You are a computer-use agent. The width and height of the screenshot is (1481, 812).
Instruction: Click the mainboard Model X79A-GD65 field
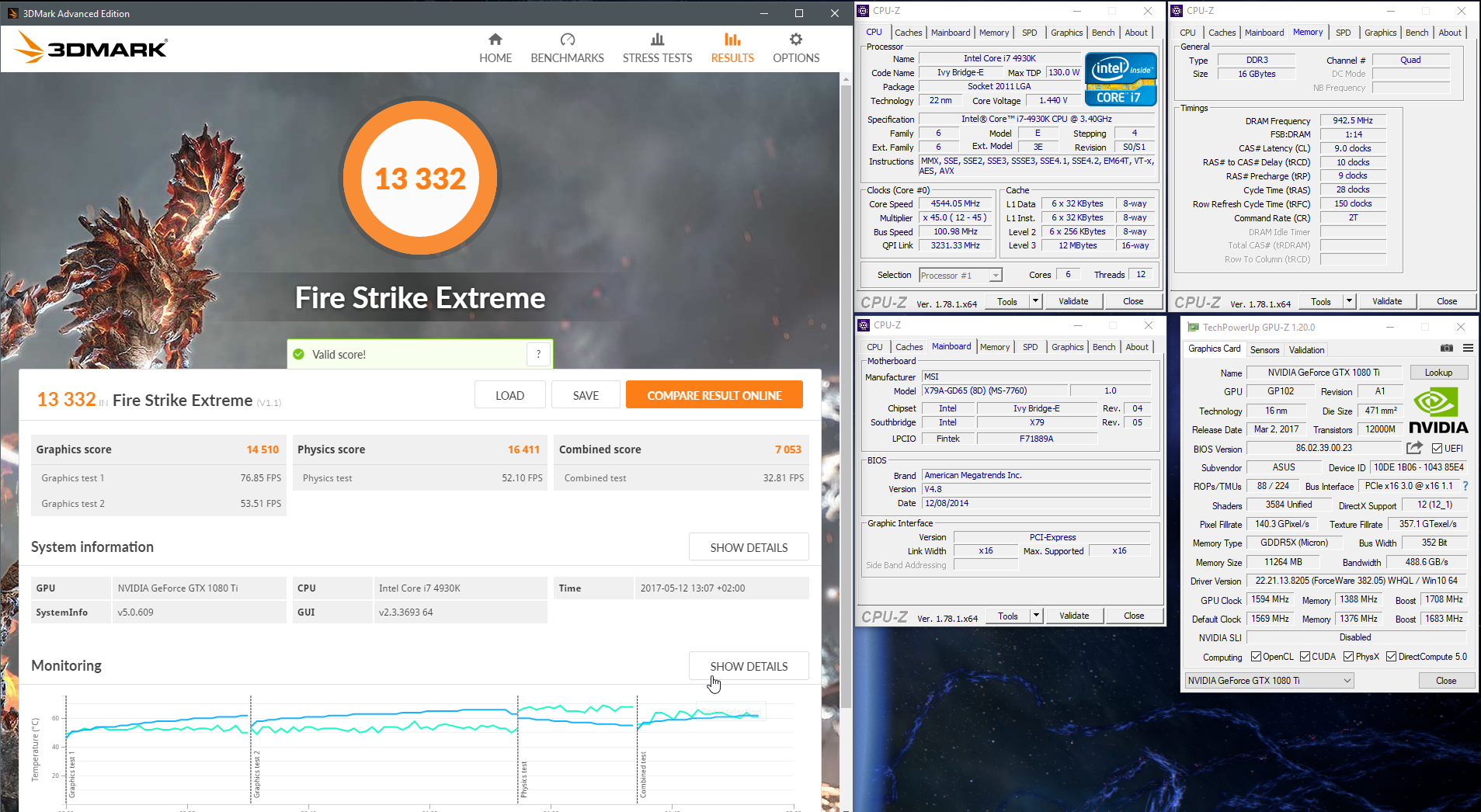993,391
